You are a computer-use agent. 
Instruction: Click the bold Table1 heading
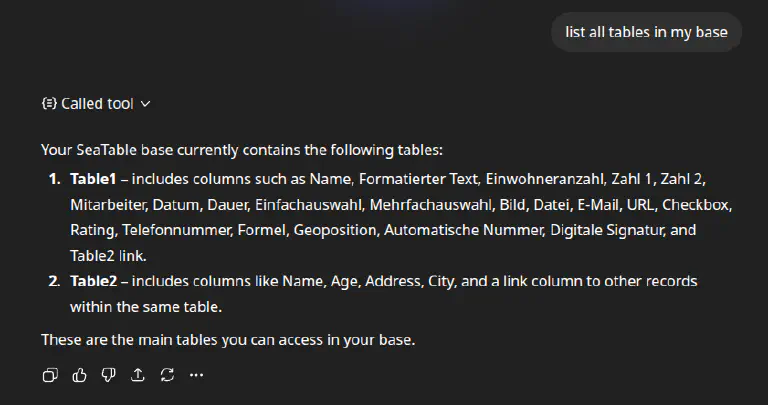[93, 179]
